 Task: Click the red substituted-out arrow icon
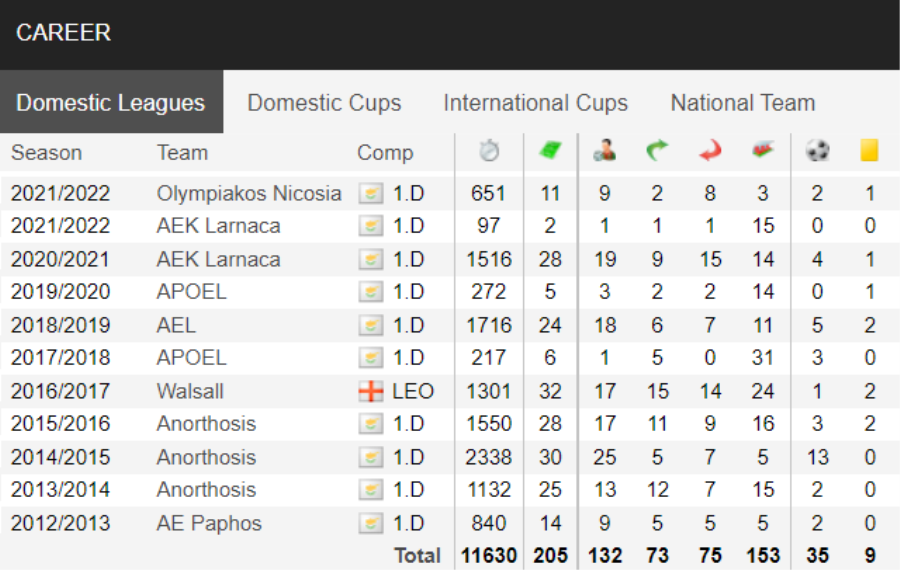click(710, 150)
